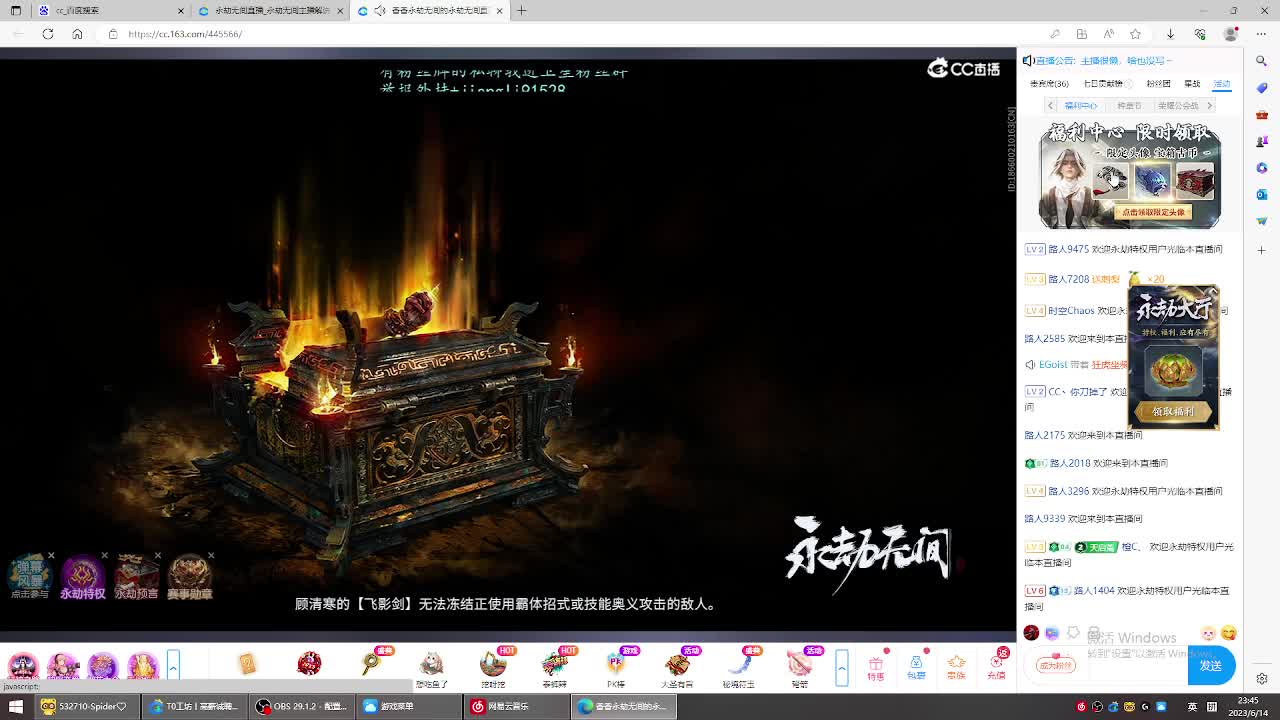This screenshot has height=720, width=1280.
Task: Add a tool with sidebar plus button
Action: tap(1262, 250)
